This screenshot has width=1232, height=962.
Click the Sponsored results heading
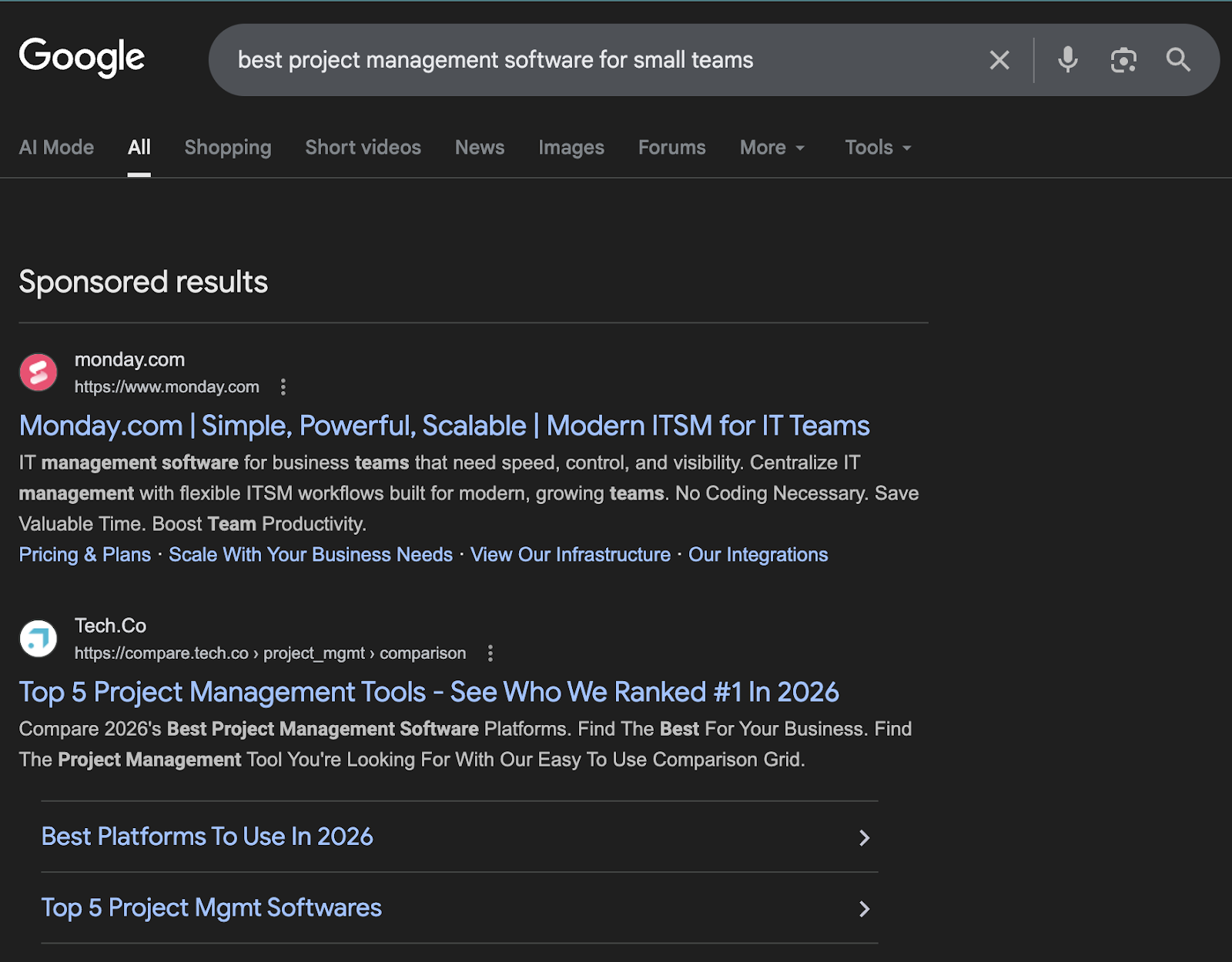[x=143, y=282]
